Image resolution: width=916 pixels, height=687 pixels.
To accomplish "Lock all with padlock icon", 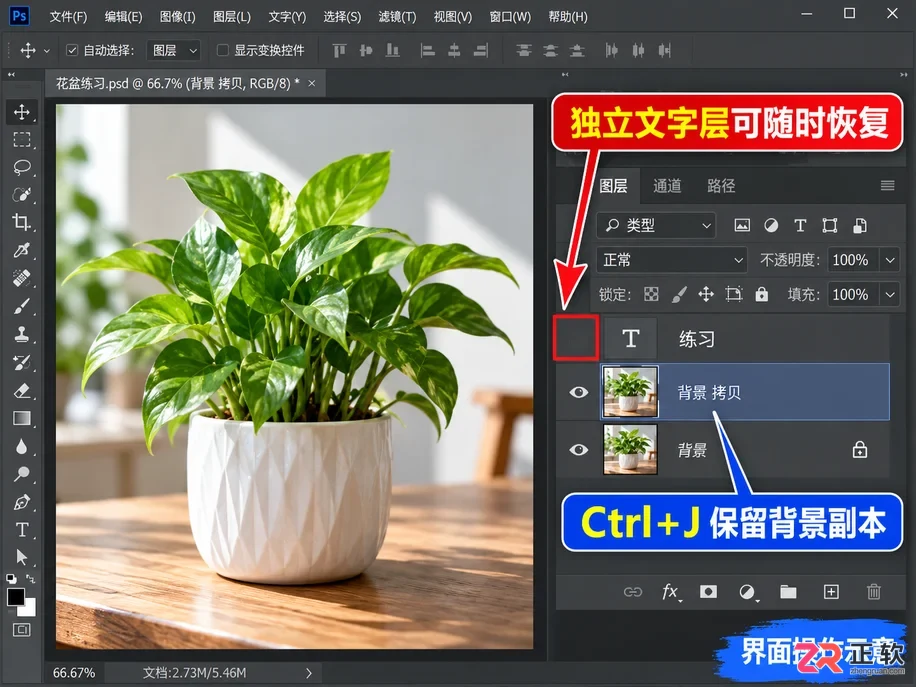I will tap(761, 294).
